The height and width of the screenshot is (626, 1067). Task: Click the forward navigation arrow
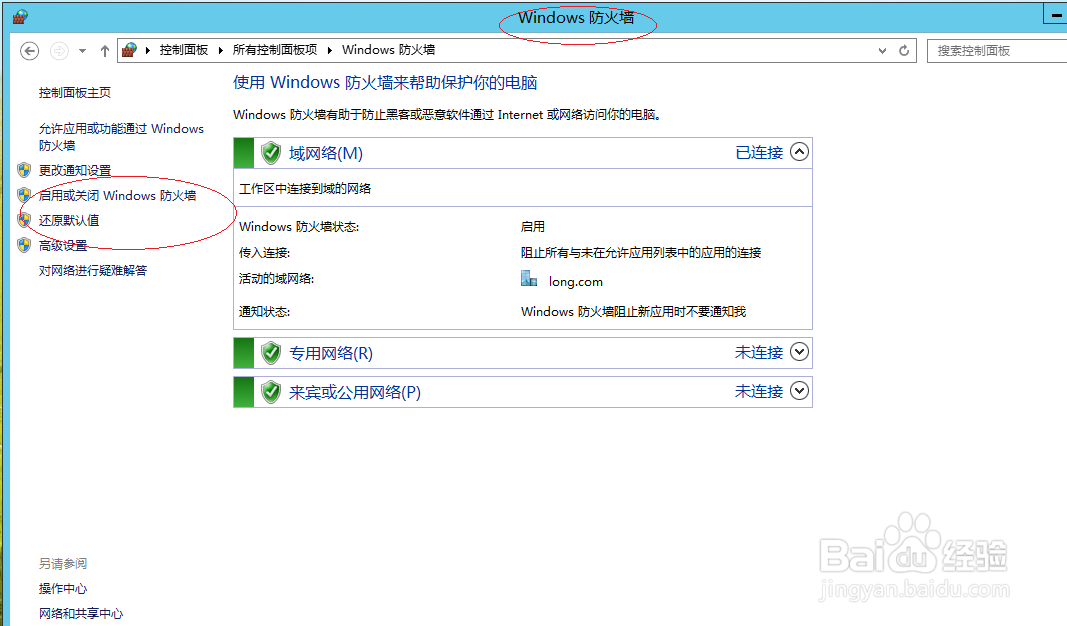pos(60,51)
